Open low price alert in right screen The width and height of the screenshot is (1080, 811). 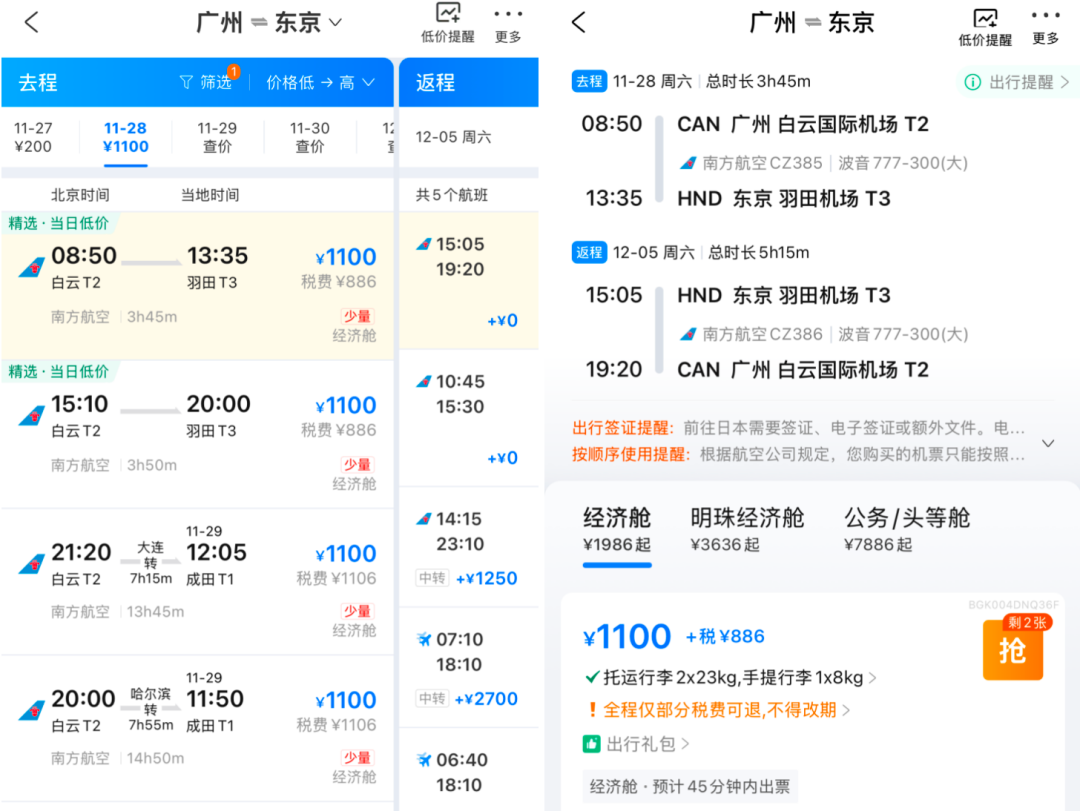tap(985, 28)
